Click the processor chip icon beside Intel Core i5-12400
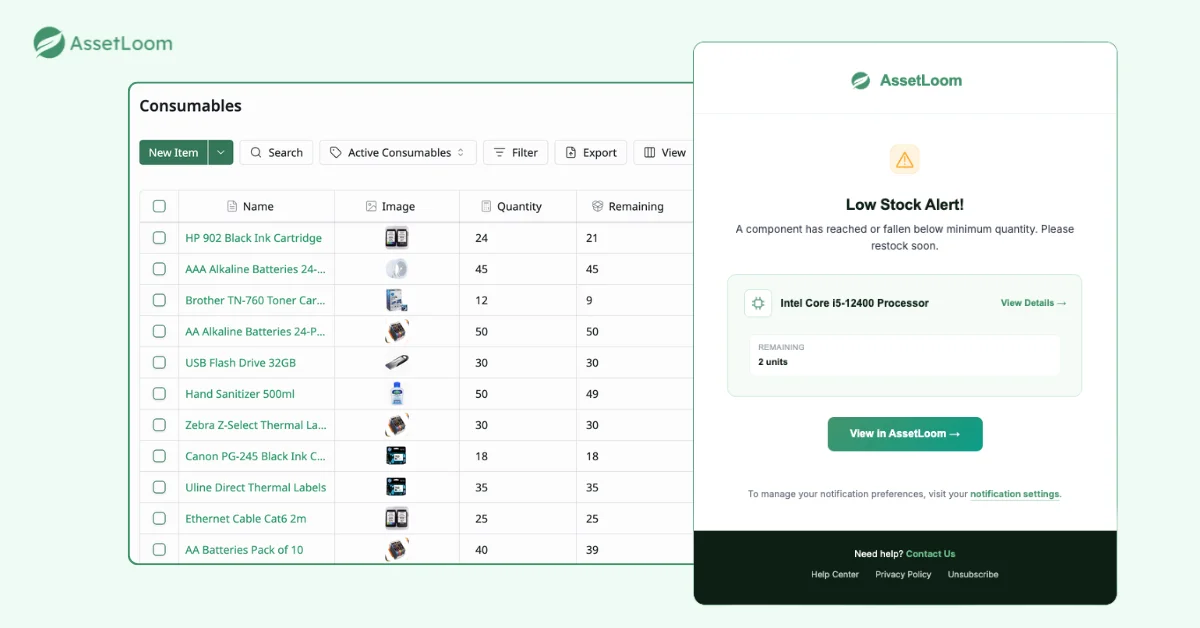Screen dimensions: 1200x628 pyautogui.click(x=758, y=303)
